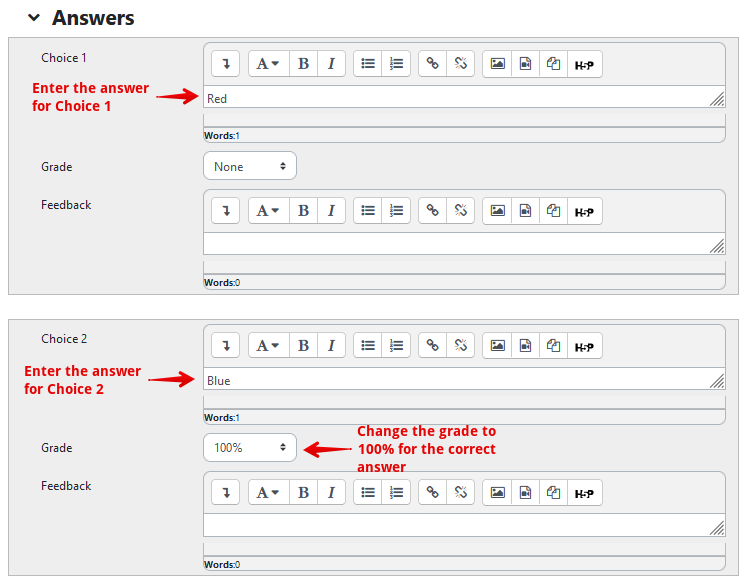Viewport: 750px width, 584px height.
Task: Insert image in Choice 1 editor
Action: (x=497, y=64)
